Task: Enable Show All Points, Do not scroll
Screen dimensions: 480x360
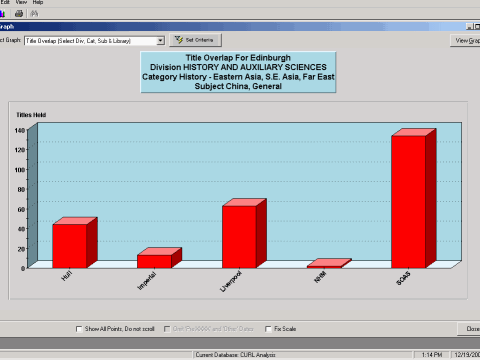Action: click(x=79, y=329)
